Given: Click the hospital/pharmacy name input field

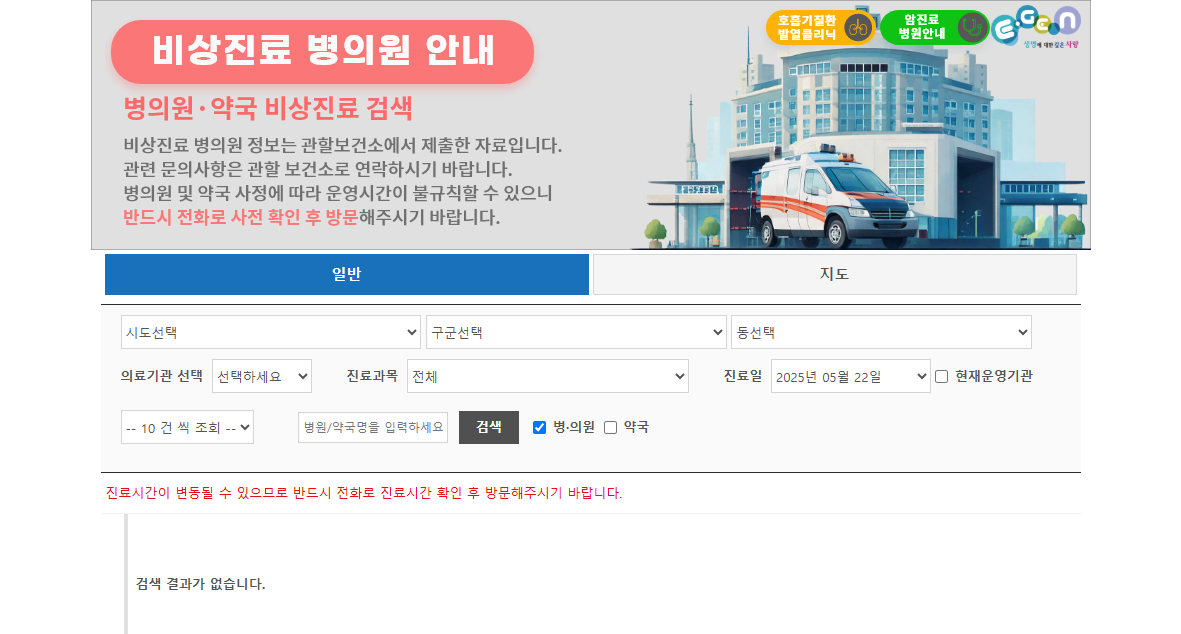Looking at the screenshot, I should coord(372,426).
